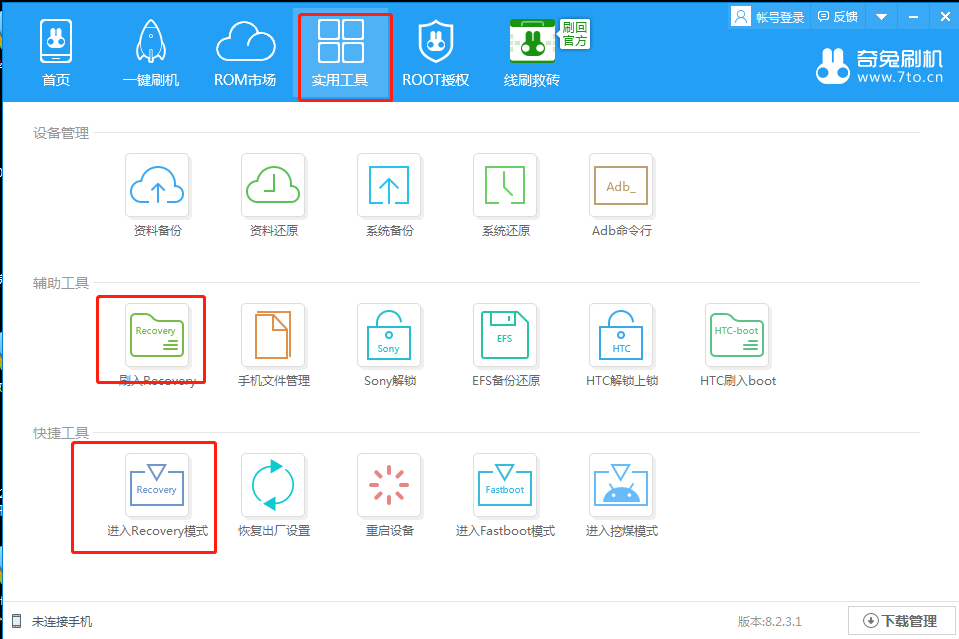Select the 实用工具 tab

[341, 53]
